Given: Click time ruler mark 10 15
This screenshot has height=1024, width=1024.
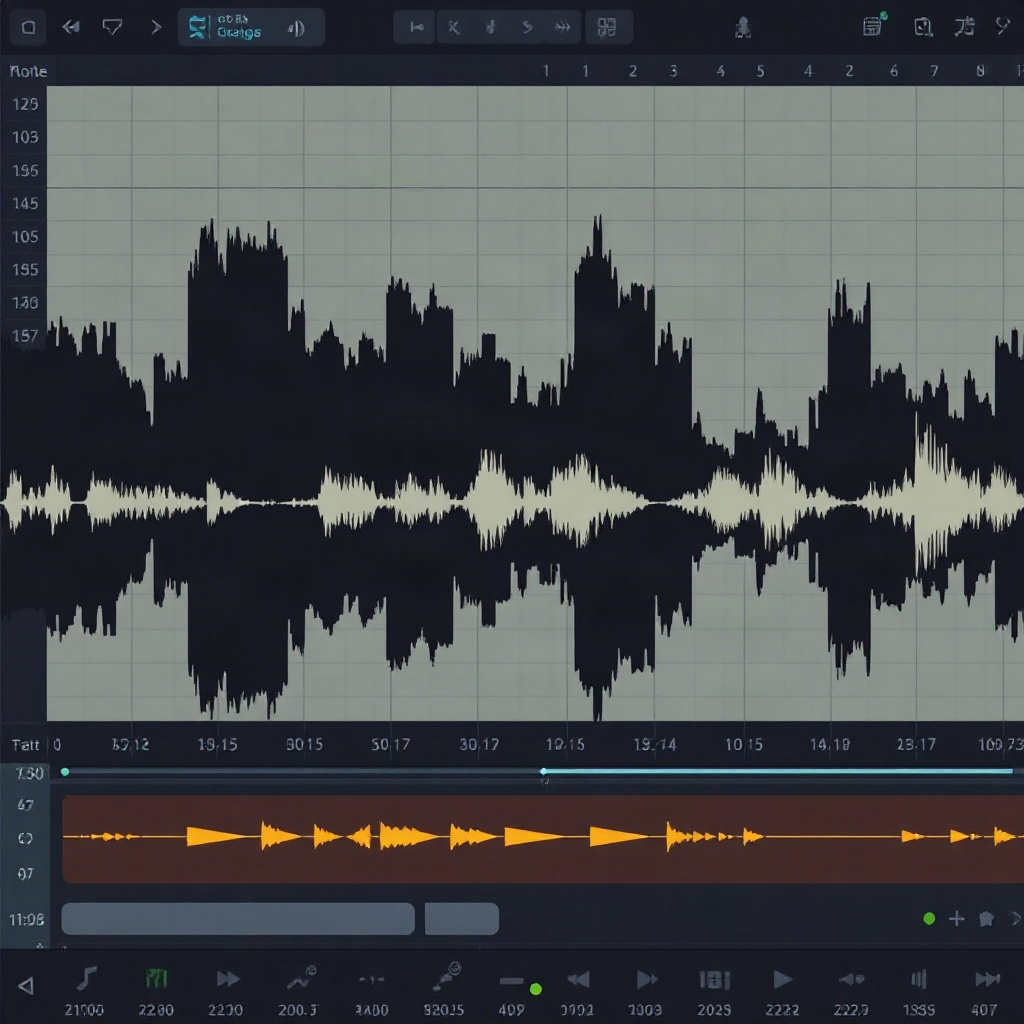Looking at the screenshot, I should click(x=744, y=744).
